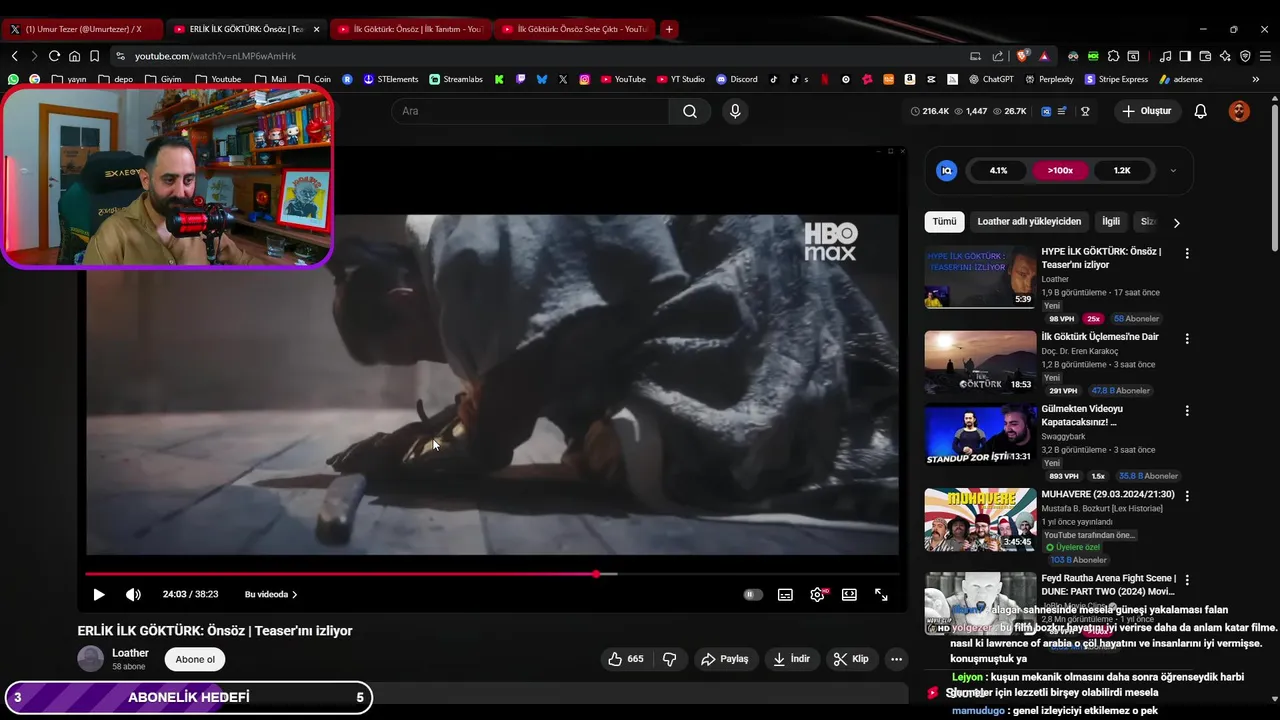The width and height of the screenshot is (1280, 720).
Task: Select the '1.2K' vidIQ pill
Action: point(1122,170)
